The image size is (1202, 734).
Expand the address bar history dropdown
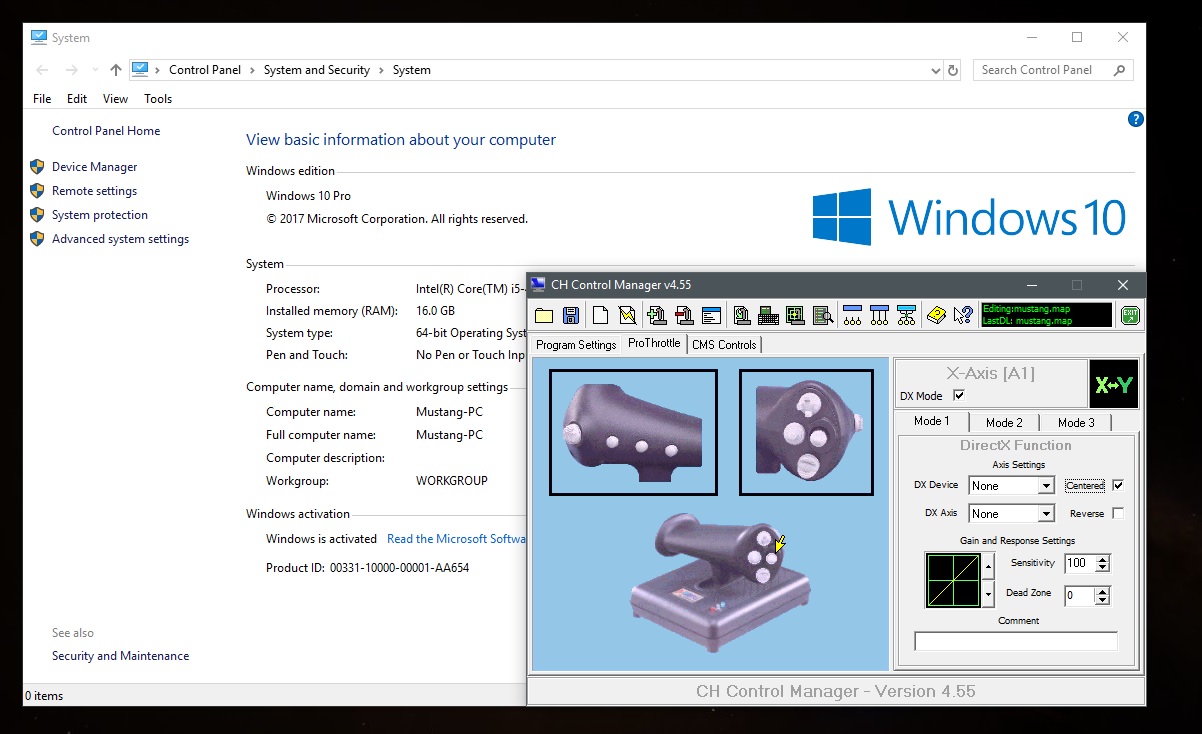tap(935, 70)
